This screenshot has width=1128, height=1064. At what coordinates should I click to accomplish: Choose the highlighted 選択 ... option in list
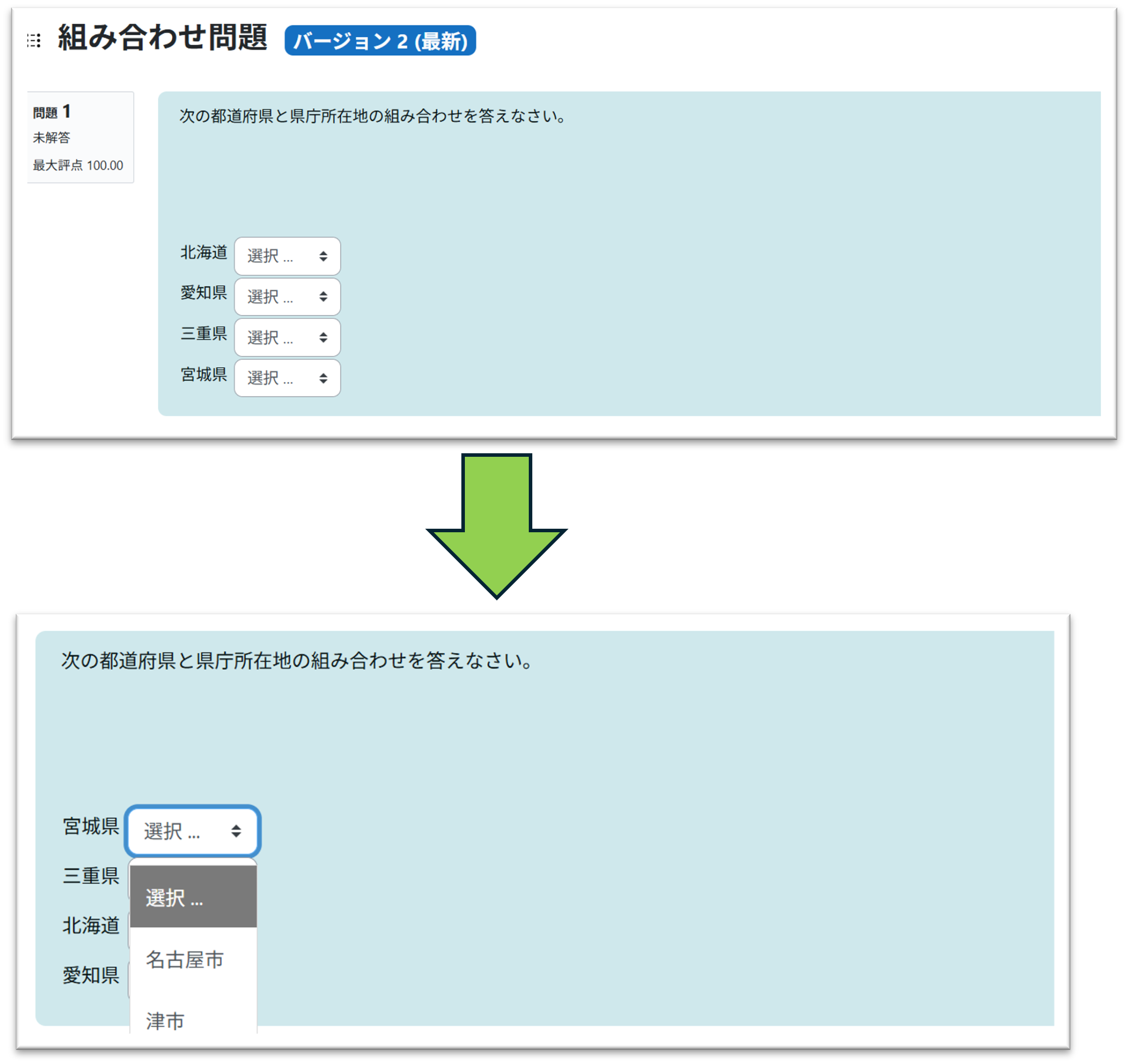click(x=193, y=897)
